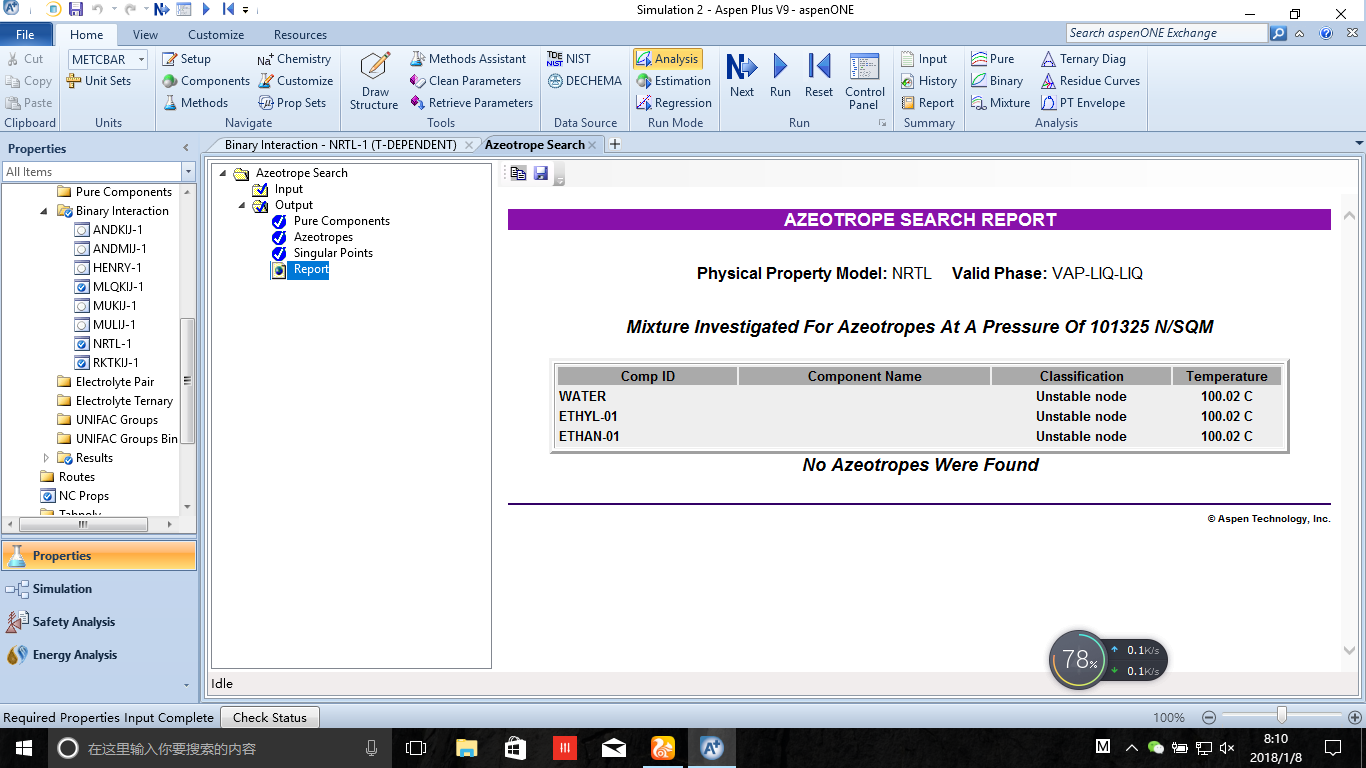
Task: Save the azeotrope report with disk icon
Action: [x=541, y=173]
